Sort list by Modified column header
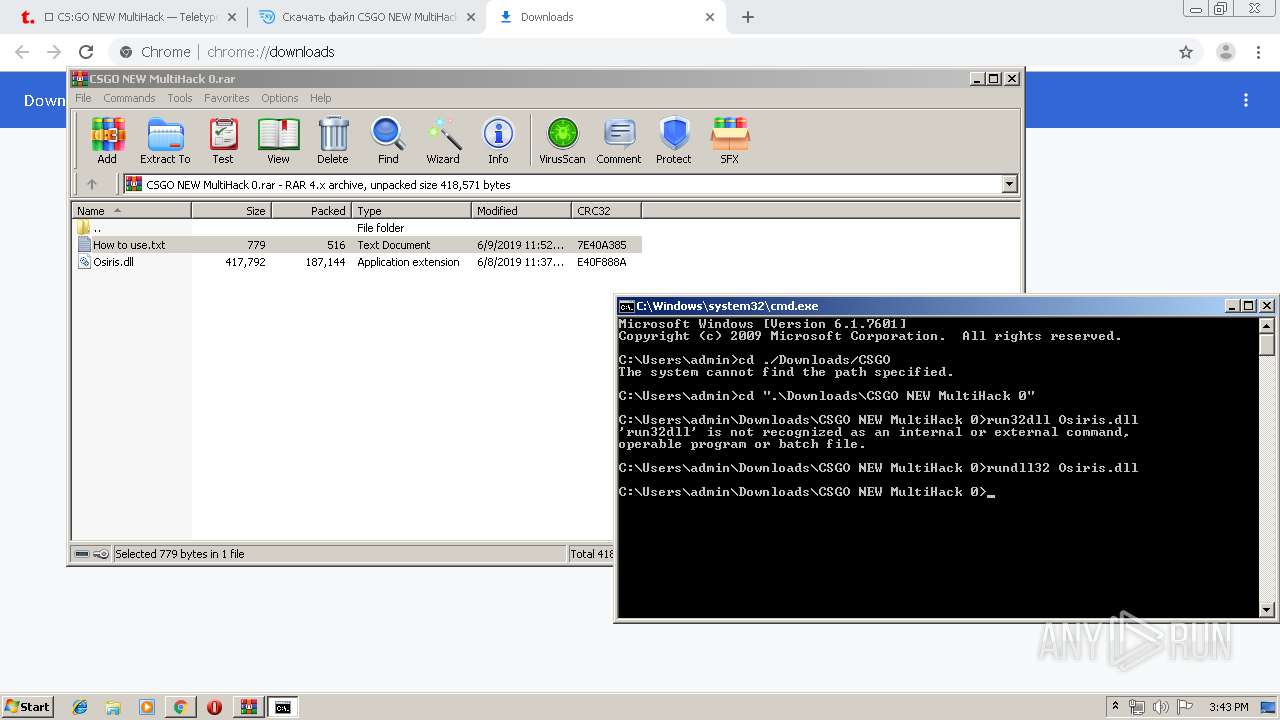Screen dimensions: 1280x720 [x=521, y=211]
